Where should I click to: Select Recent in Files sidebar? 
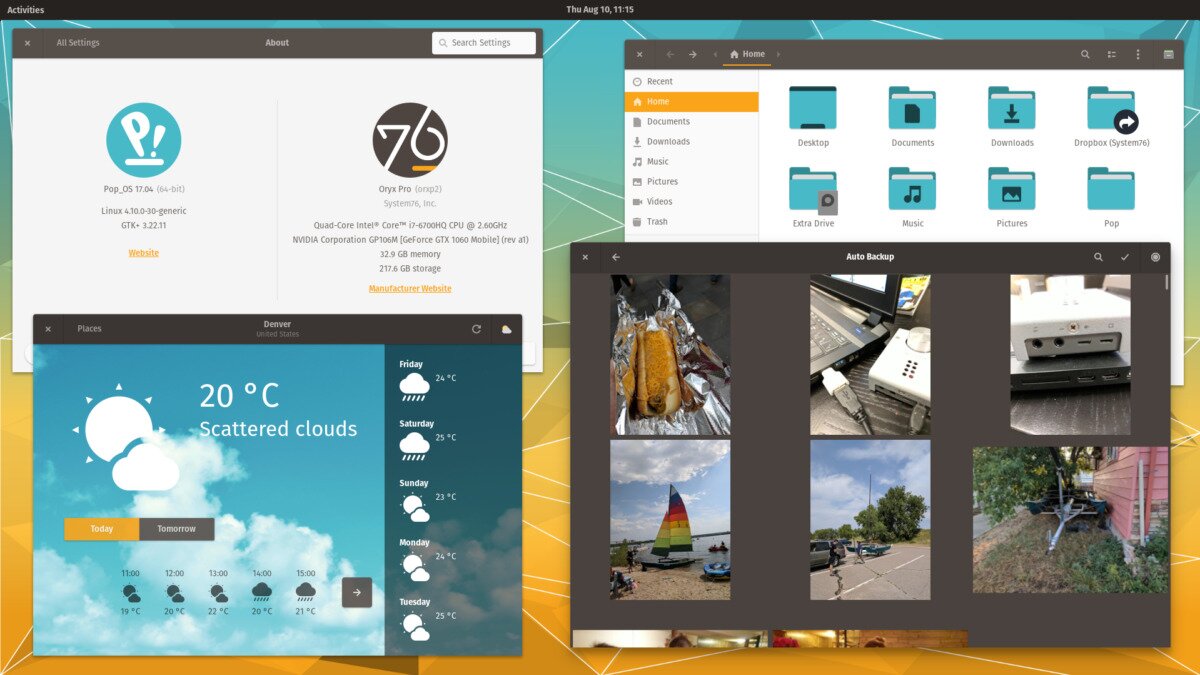692,82
